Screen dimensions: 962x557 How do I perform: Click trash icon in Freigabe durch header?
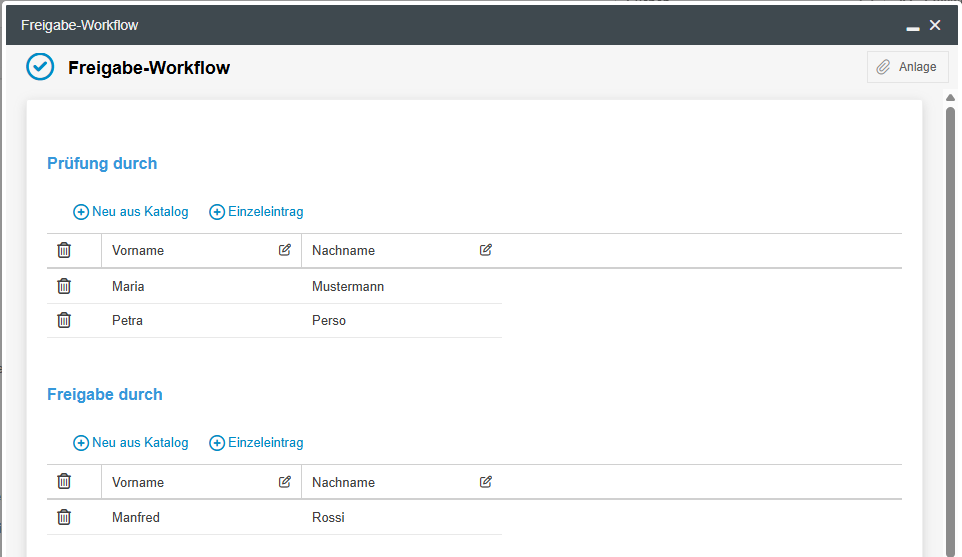point(64,481)
